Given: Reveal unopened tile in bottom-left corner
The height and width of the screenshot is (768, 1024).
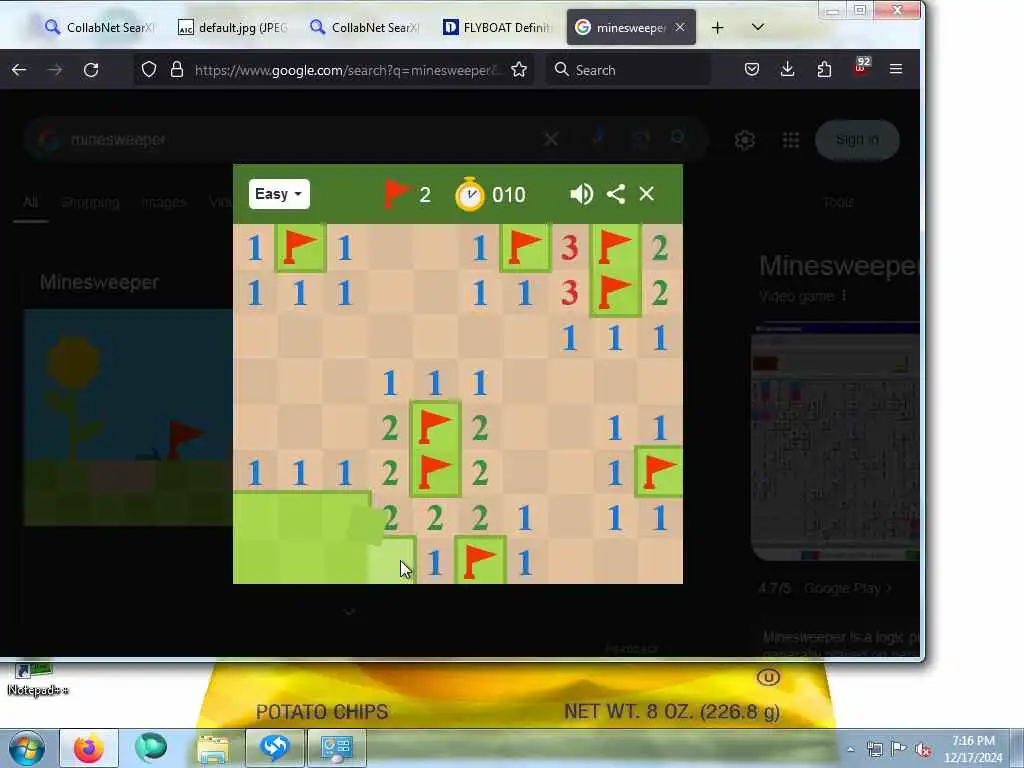Looking at the screenshot, I should (x=255, y=562).
